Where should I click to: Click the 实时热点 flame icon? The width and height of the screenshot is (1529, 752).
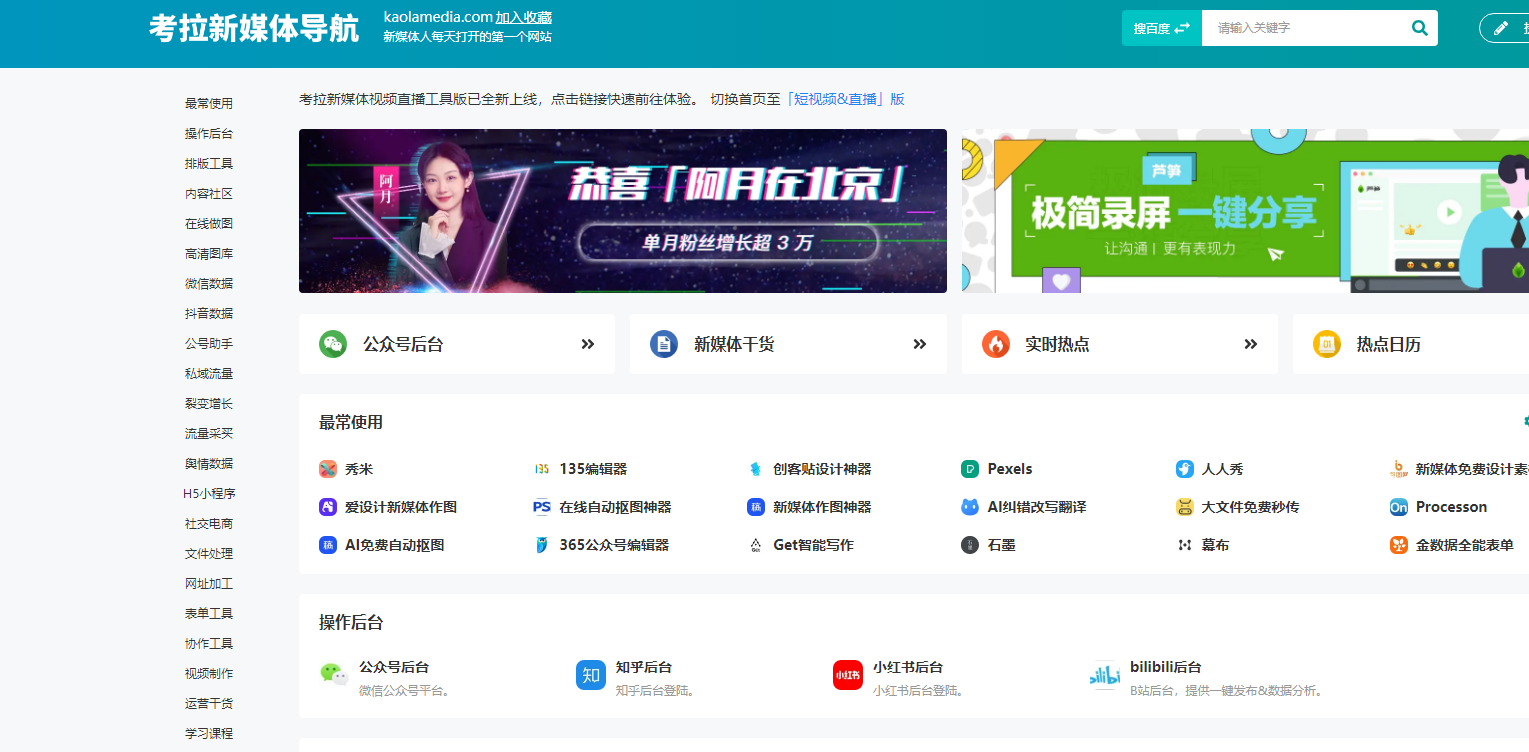click(x=997, y=343)
